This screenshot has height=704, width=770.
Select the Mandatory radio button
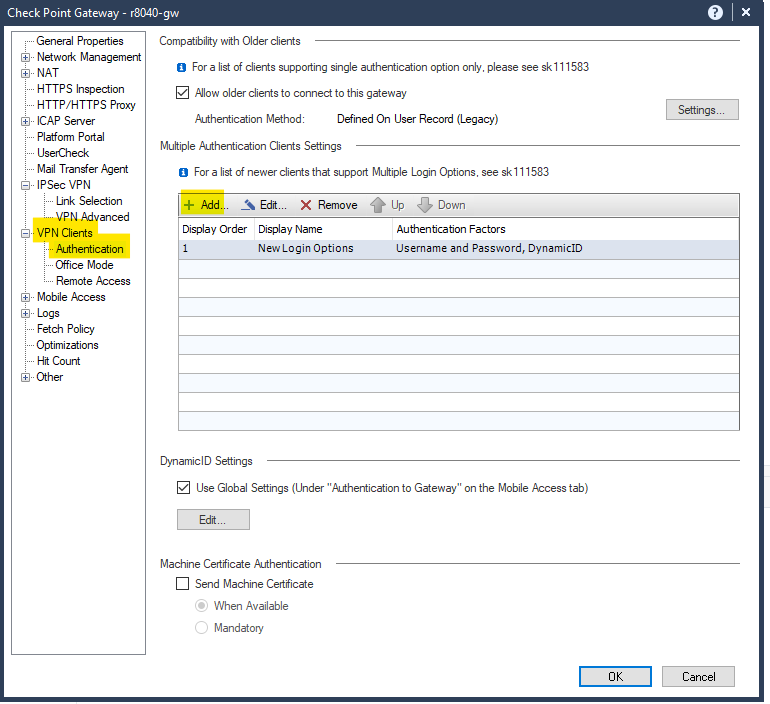202,628
